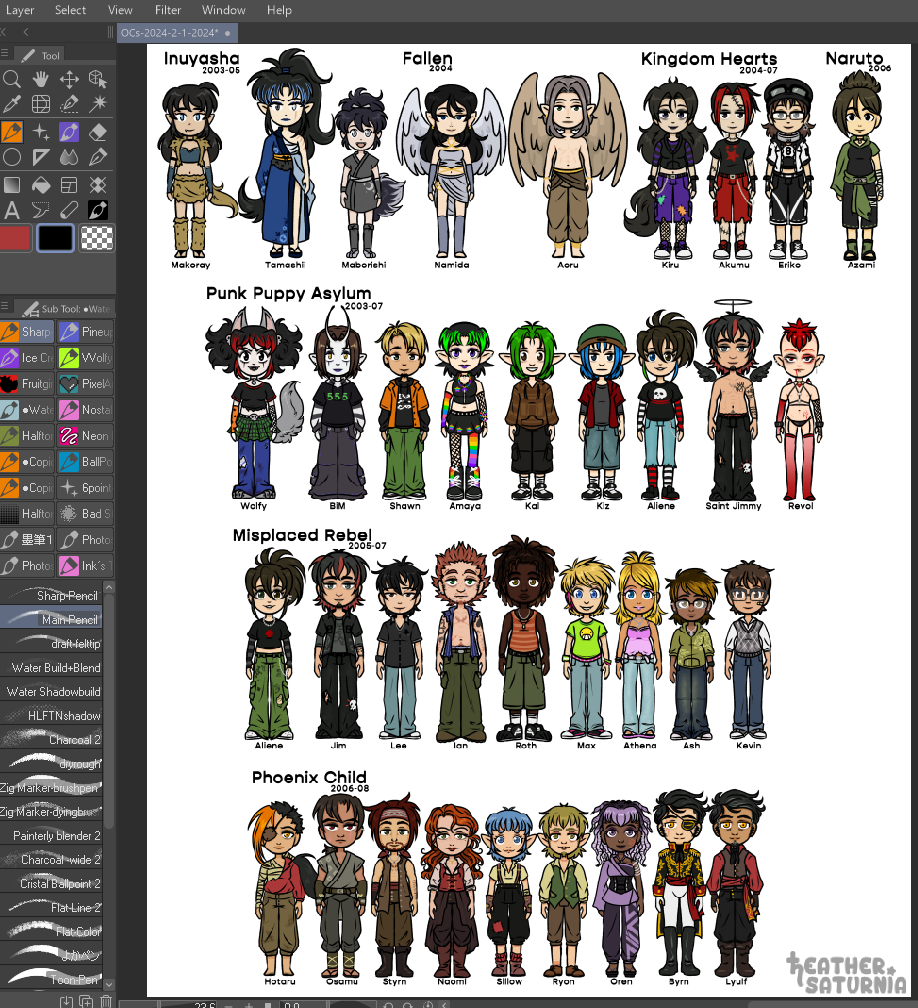This screenshot has width=918, height=1008.
Task: Select the triangle Ruler tool
Action: pos(40,157)
